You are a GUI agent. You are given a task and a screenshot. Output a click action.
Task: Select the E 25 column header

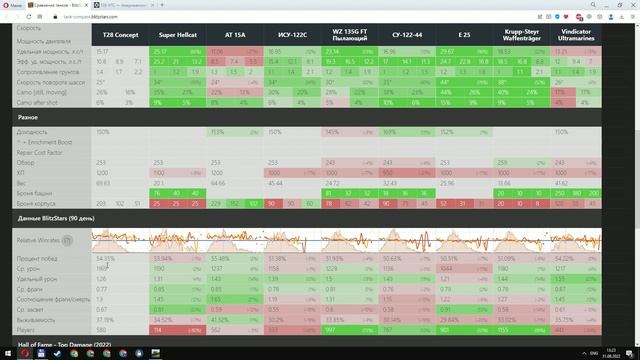tap(464, 35)
